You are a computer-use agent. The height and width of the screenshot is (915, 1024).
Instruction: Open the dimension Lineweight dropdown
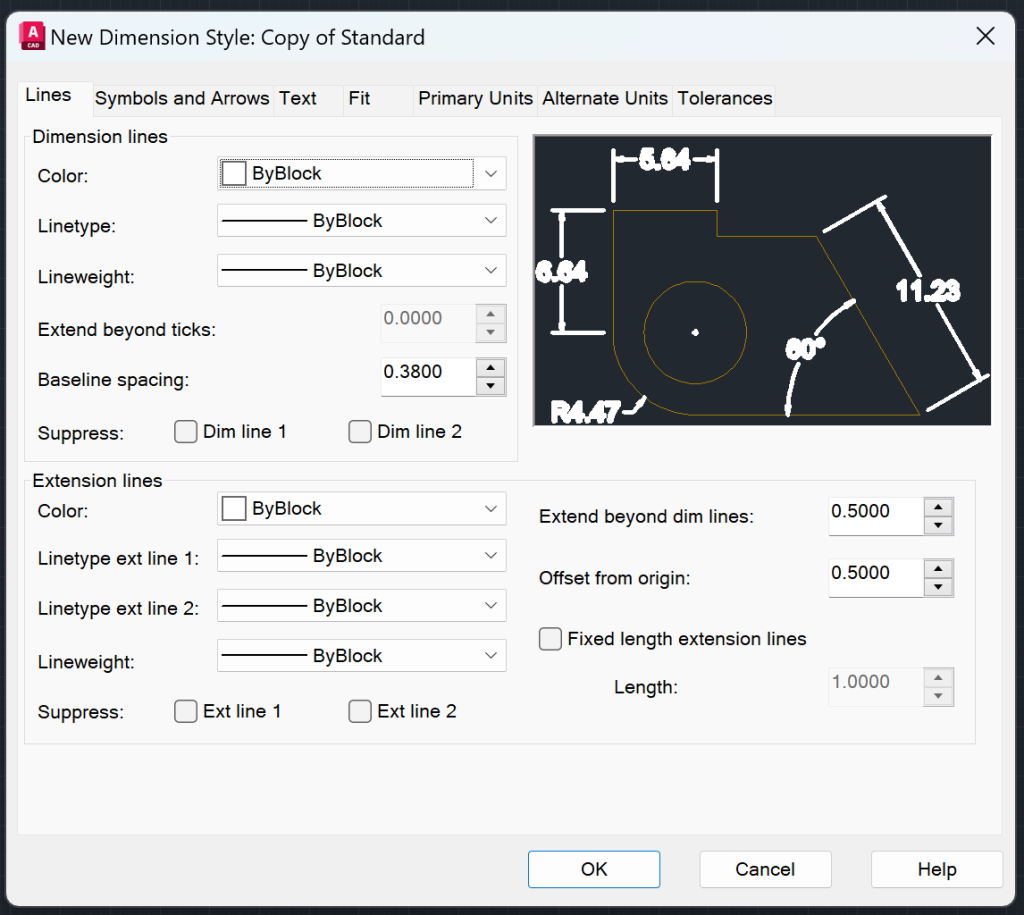[x=490, y=270]
